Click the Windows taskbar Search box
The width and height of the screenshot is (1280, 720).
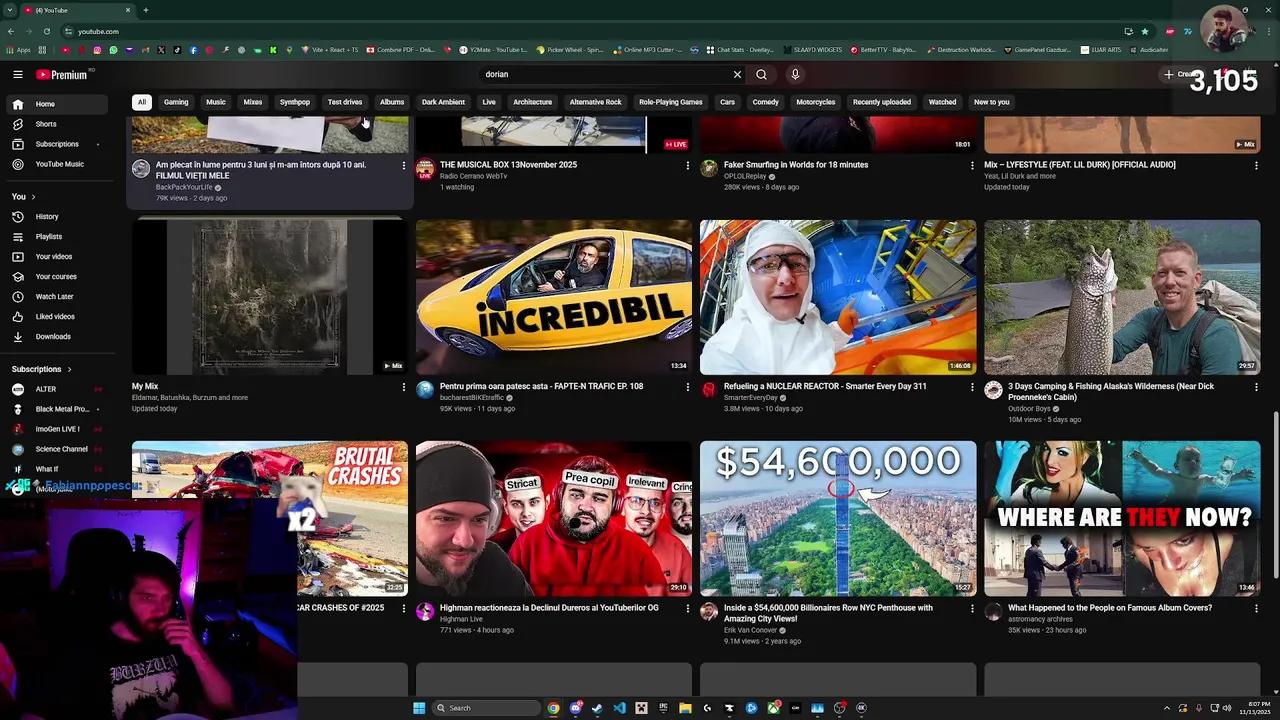click(486, 708)
